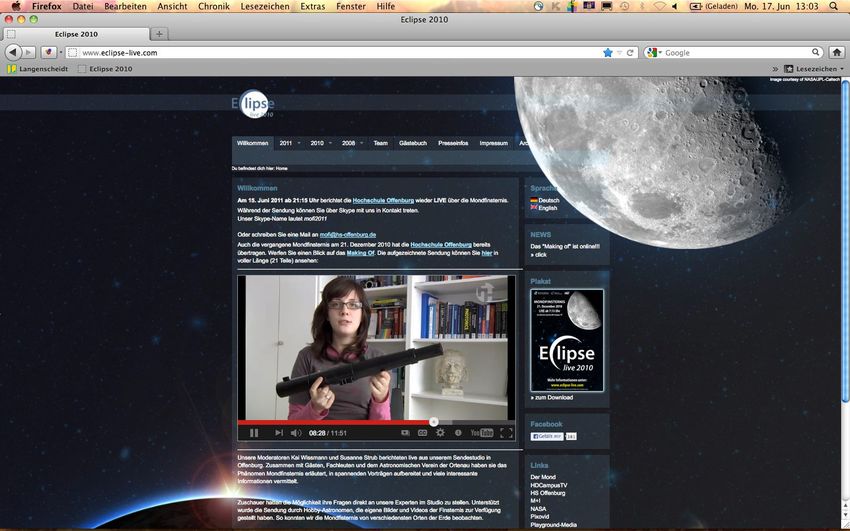Open the Extras menu

coord(313,7)
